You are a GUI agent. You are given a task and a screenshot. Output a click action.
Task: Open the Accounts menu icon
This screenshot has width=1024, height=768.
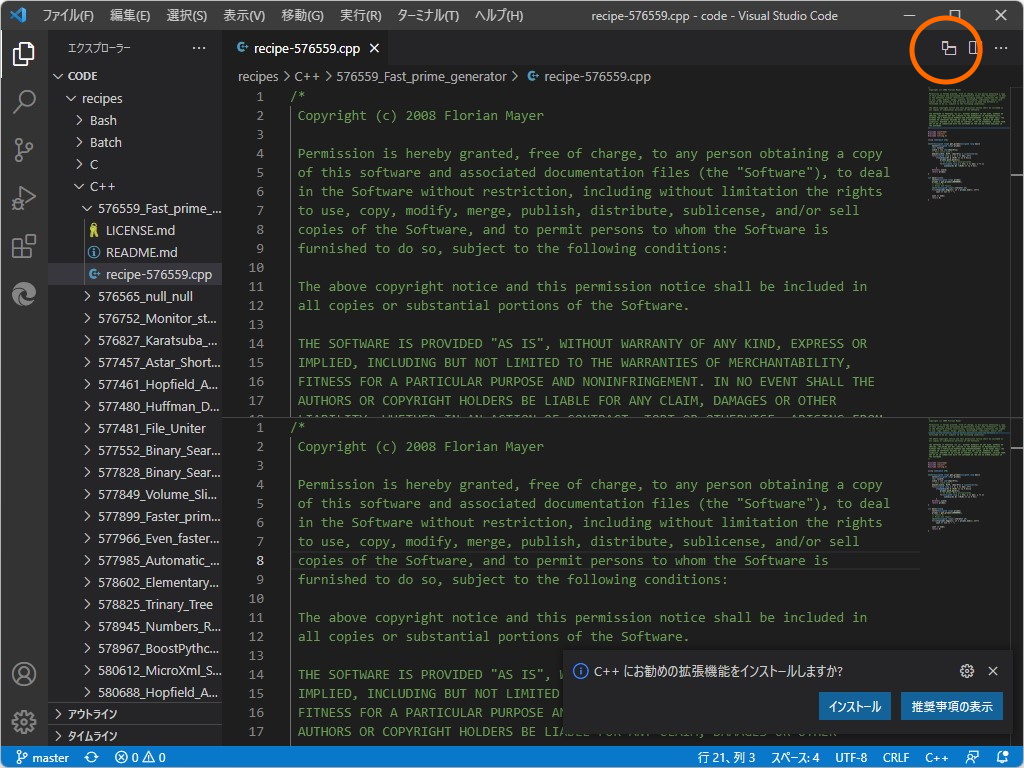(24, 674)
